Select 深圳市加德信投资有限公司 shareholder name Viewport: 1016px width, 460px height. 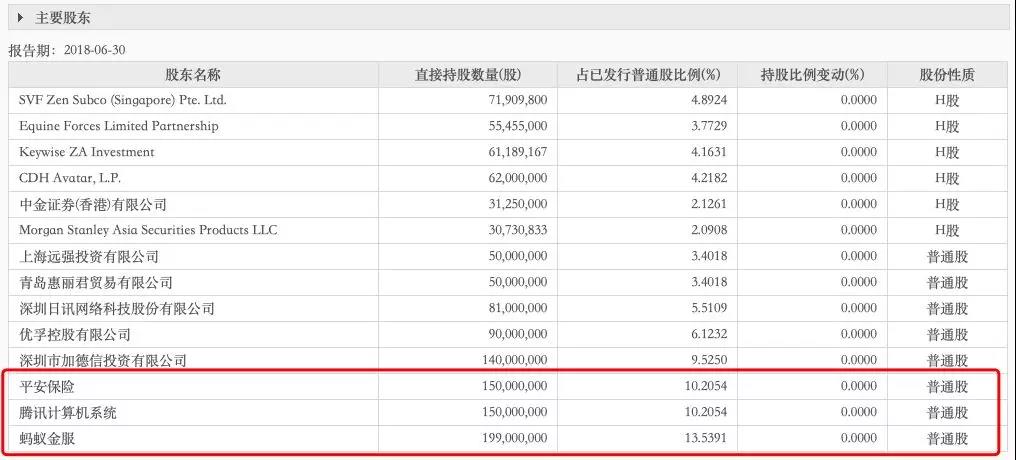(x=103, y=360)
